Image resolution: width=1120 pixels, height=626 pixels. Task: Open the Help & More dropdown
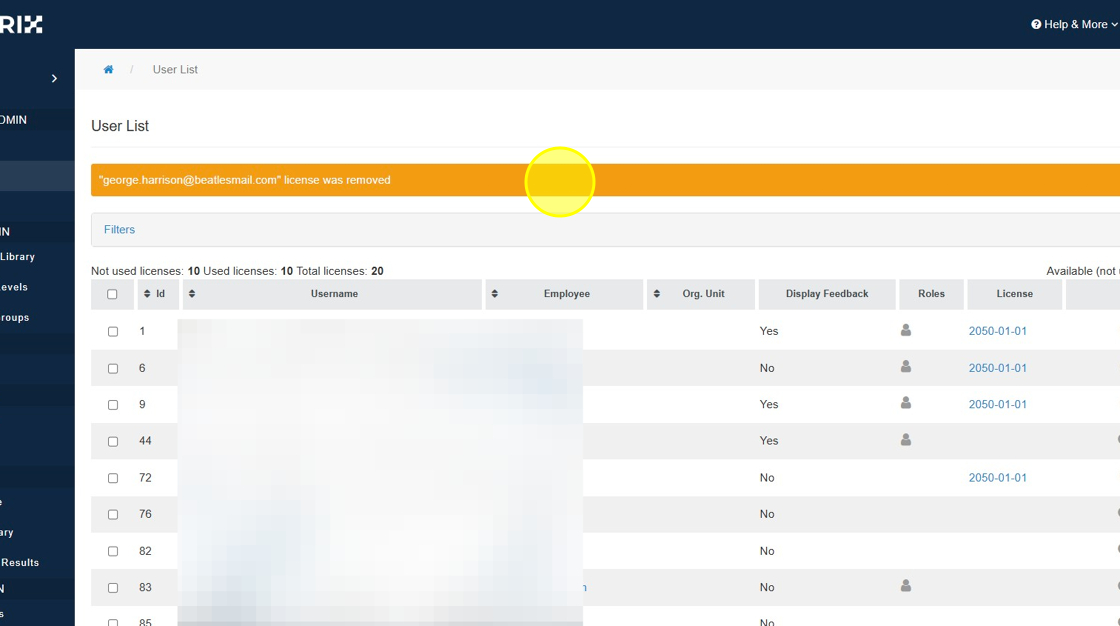click(1074, 24)
